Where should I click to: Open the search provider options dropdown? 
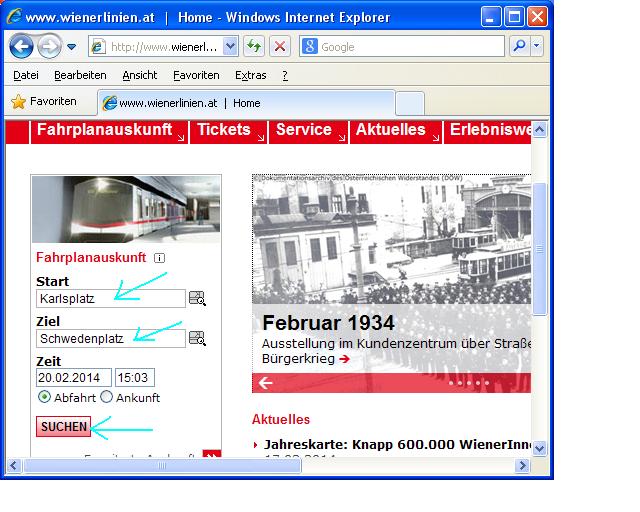click(537, 46)
